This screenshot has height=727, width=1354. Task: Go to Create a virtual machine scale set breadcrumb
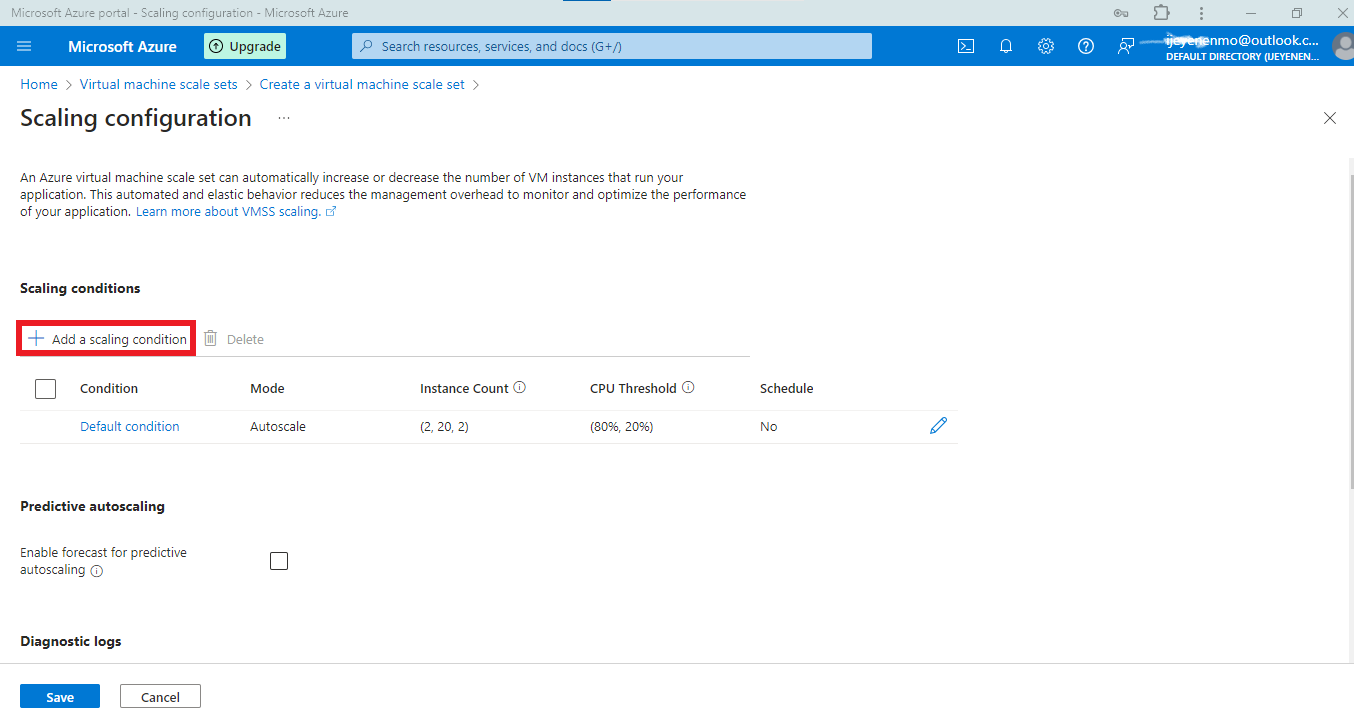pyautogui.click(x=362, y=85)
